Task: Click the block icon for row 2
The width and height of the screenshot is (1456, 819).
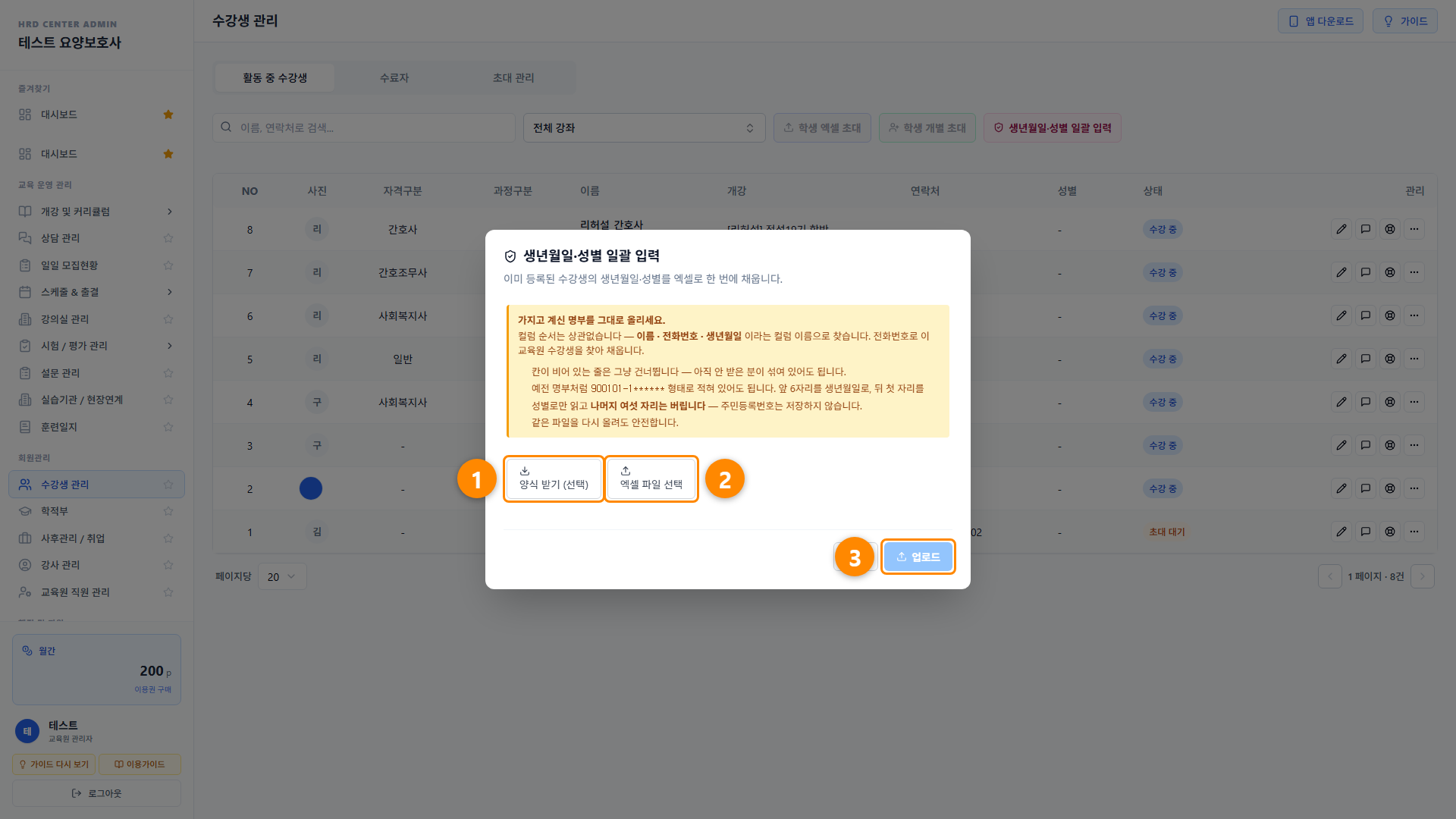Action: 1390,488
